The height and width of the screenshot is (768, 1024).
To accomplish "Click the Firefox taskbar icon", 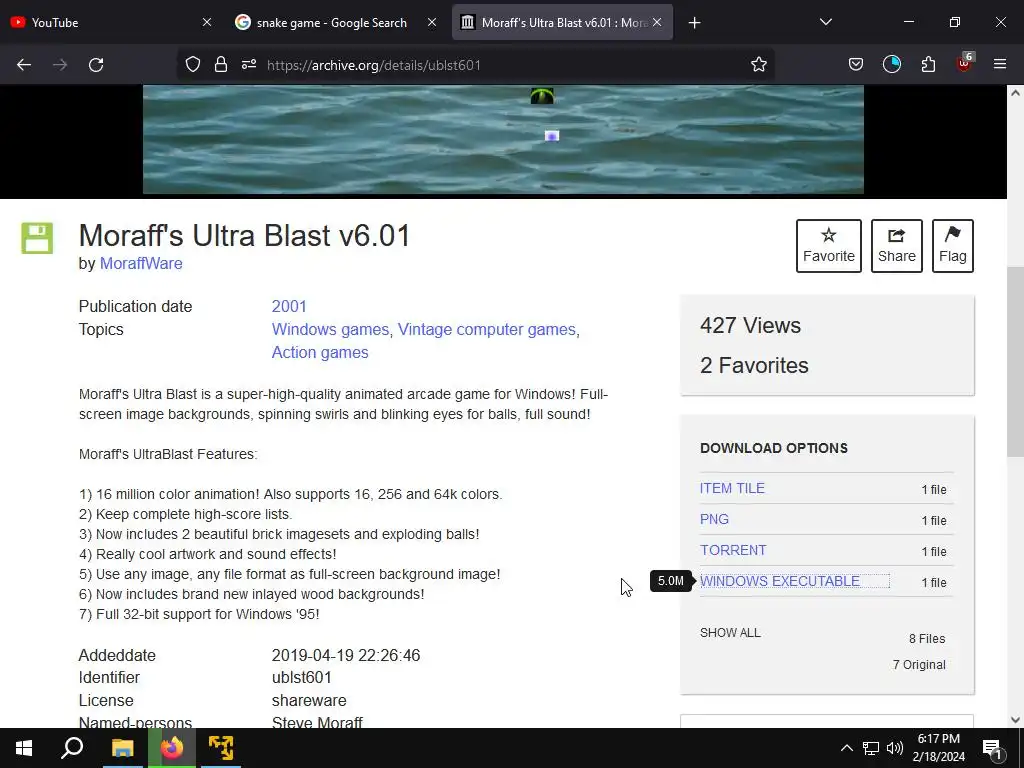I will (x=172, y=748).
